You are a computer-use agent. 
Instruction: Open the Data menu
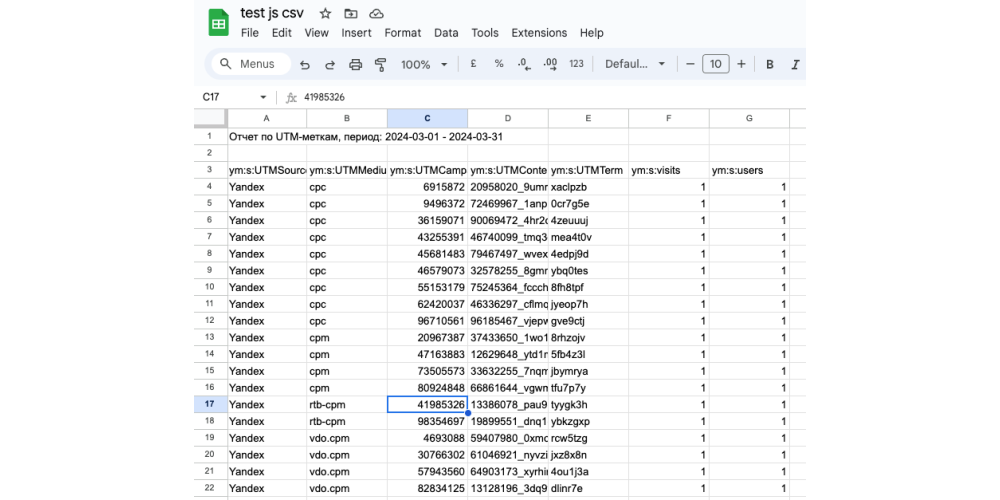point(446,33)
